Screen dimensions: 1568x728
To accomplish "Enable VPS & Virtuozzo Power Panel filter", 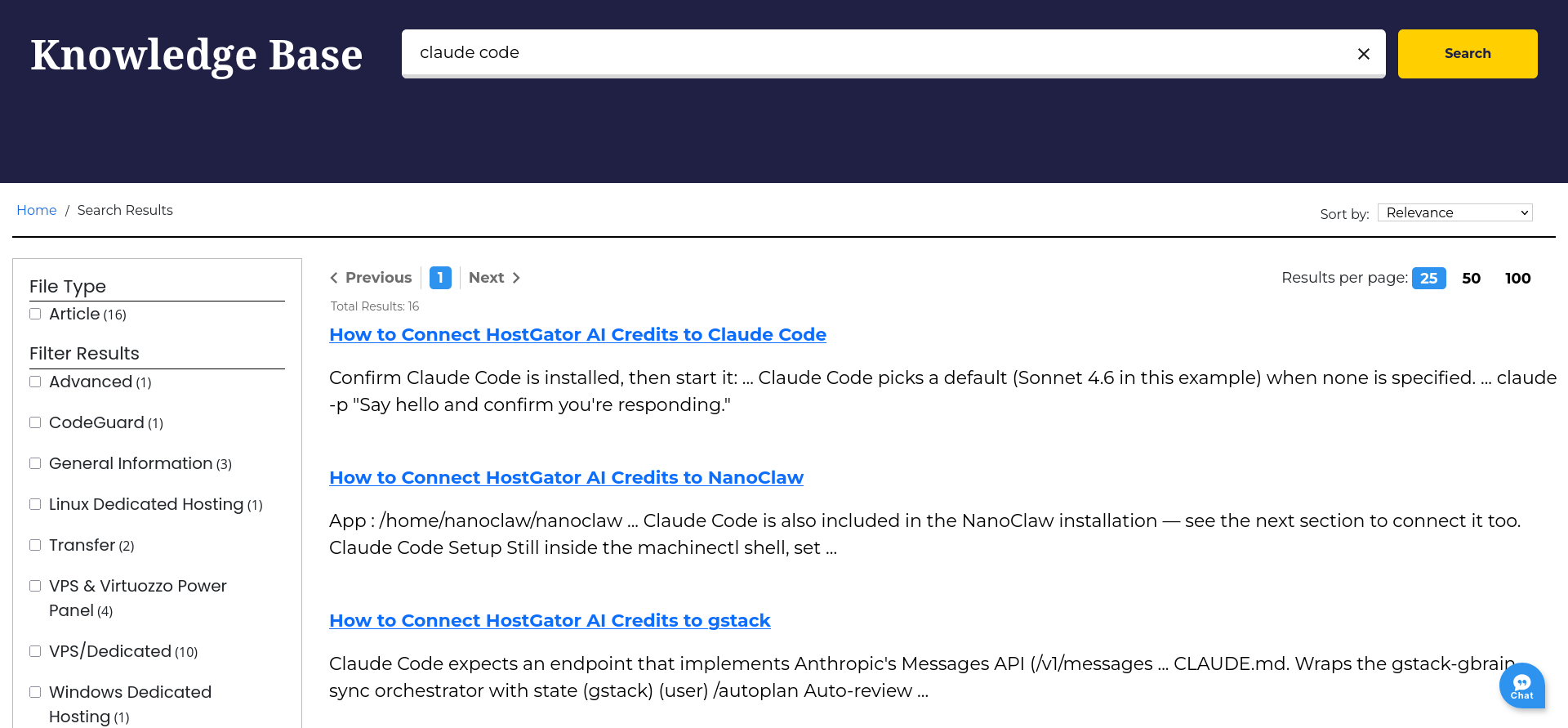I will pos(35,586).
